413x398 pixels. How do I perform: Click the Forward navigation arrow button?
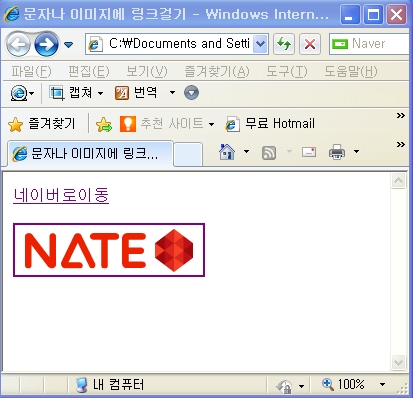46,44
